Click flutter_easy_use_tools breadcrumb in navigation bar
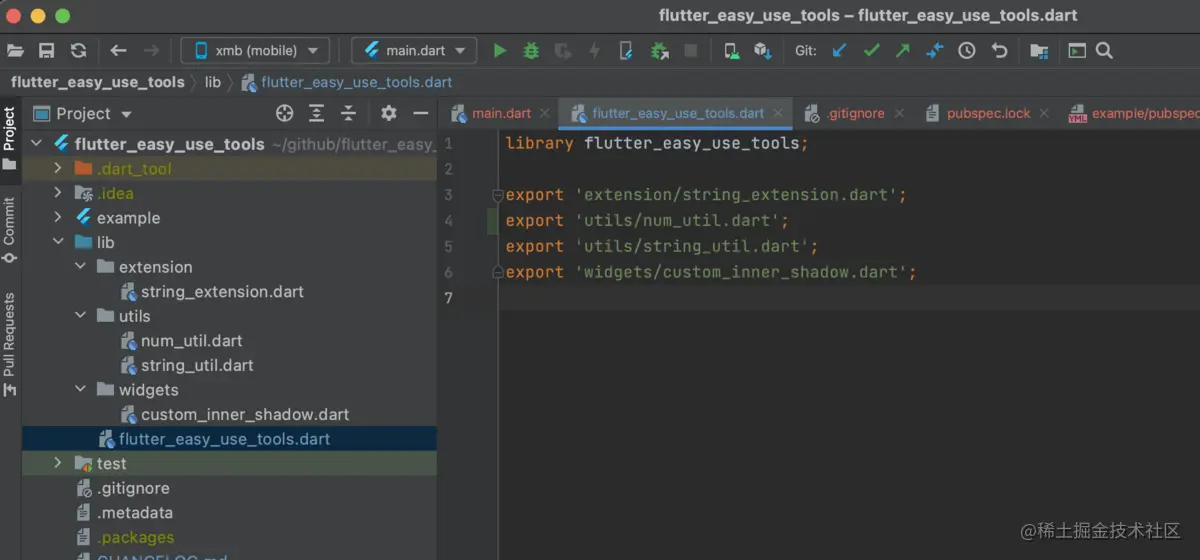The image size is (1200, 560). [98, 82]
